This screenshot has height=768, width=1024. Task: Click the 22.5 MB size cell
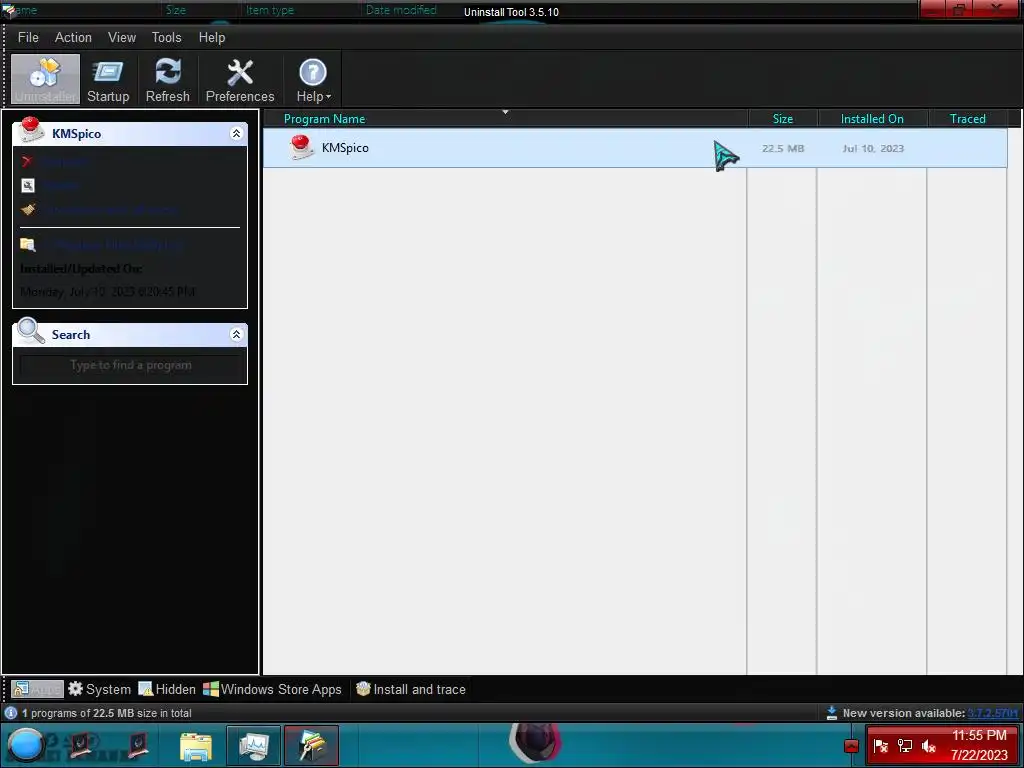pyautogui.click(x=783, y=148)
